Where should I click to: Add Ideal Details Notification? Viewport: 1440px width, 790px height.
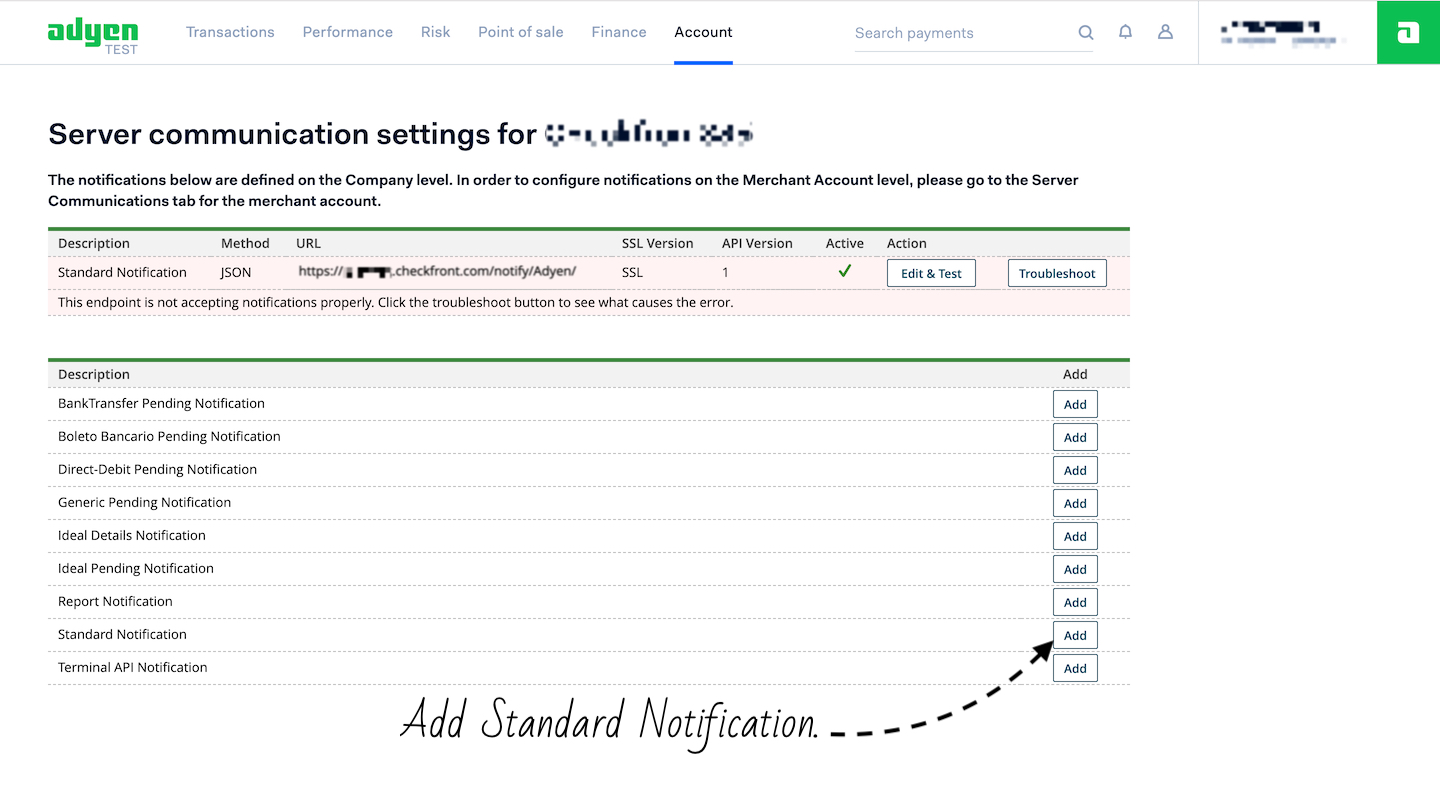(x=1075, y=536)
